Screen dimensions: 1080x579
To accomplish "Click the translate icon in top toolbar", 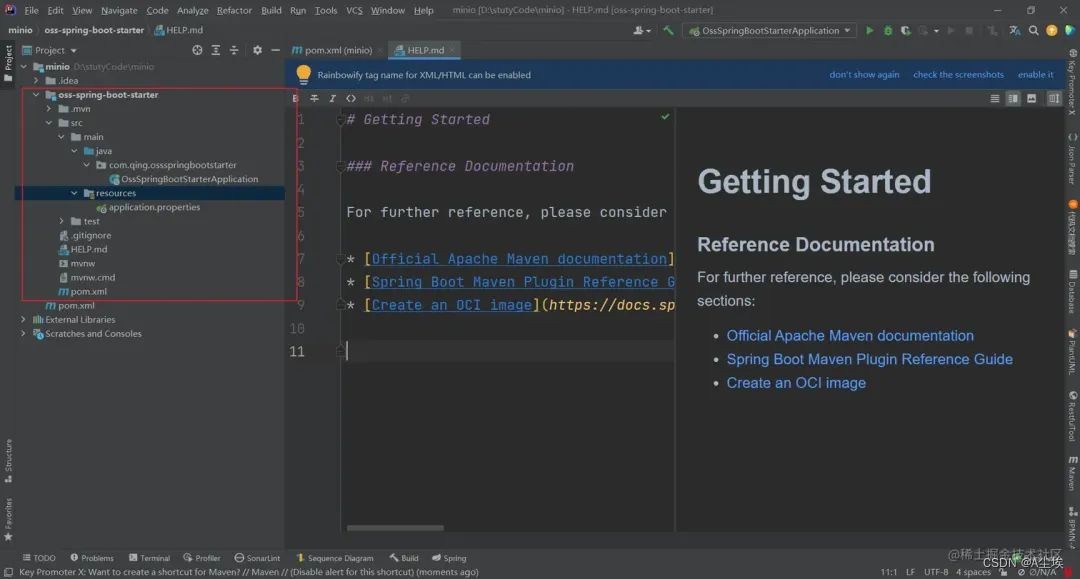I will (x=1016, y=31).
